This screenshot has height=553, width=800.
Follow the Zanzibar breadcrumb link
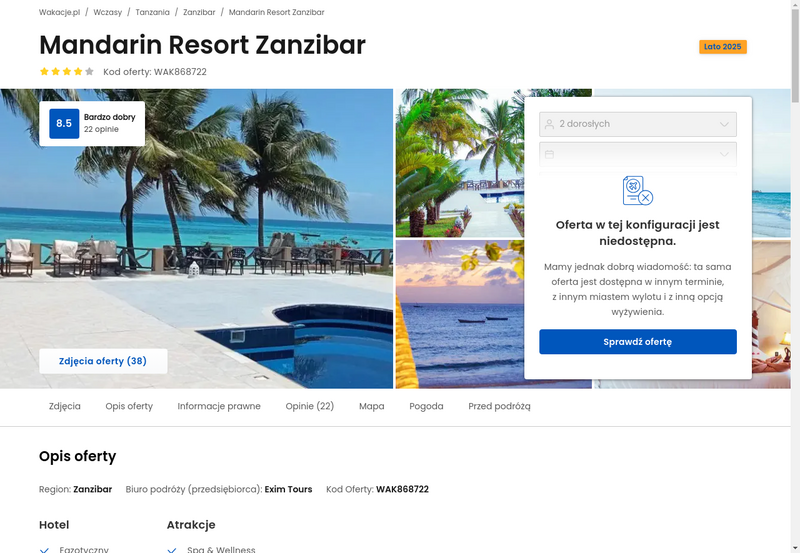(x=199, y=12)
